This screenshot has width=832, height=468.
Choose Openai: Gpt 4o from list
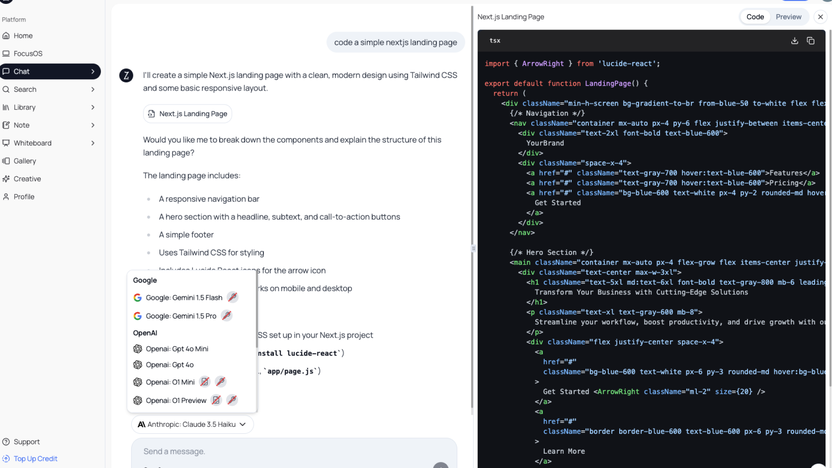click(x=170, y=365)
